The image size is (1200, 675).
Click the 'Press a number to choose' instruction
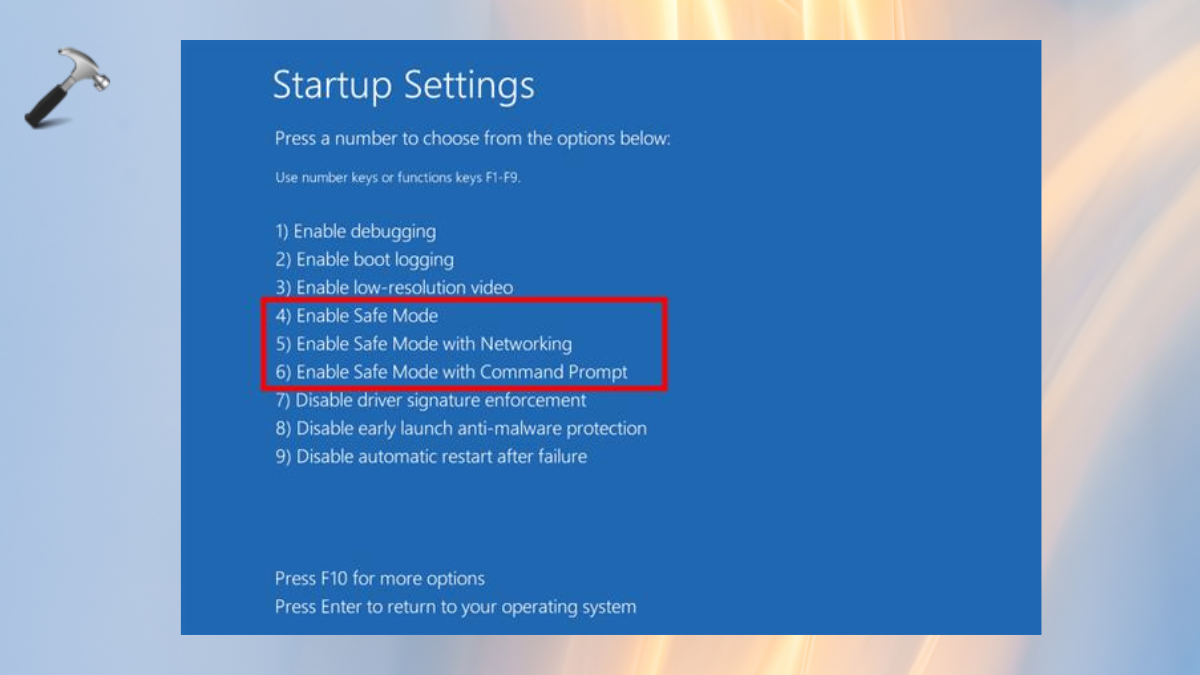tap(472, 138)
